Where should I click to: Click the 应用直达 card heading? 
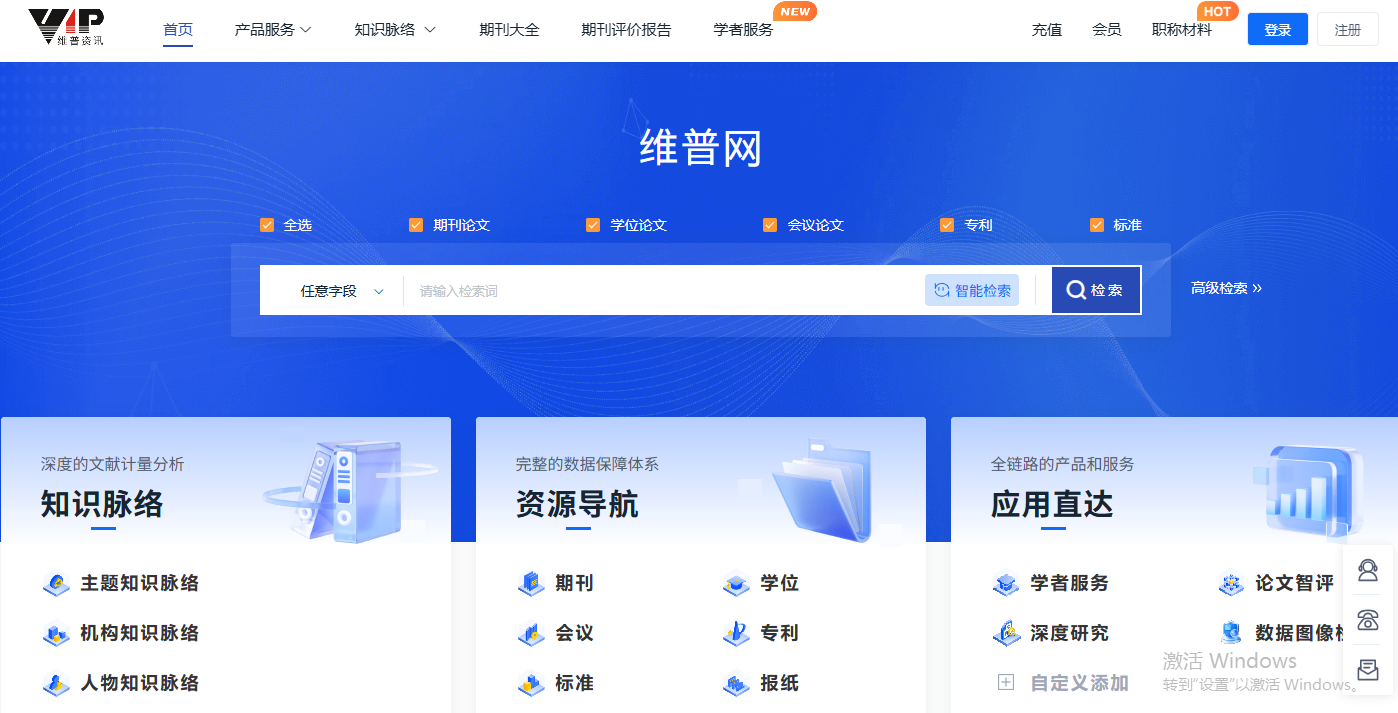pyautogui.click(x=1052, y=504)
